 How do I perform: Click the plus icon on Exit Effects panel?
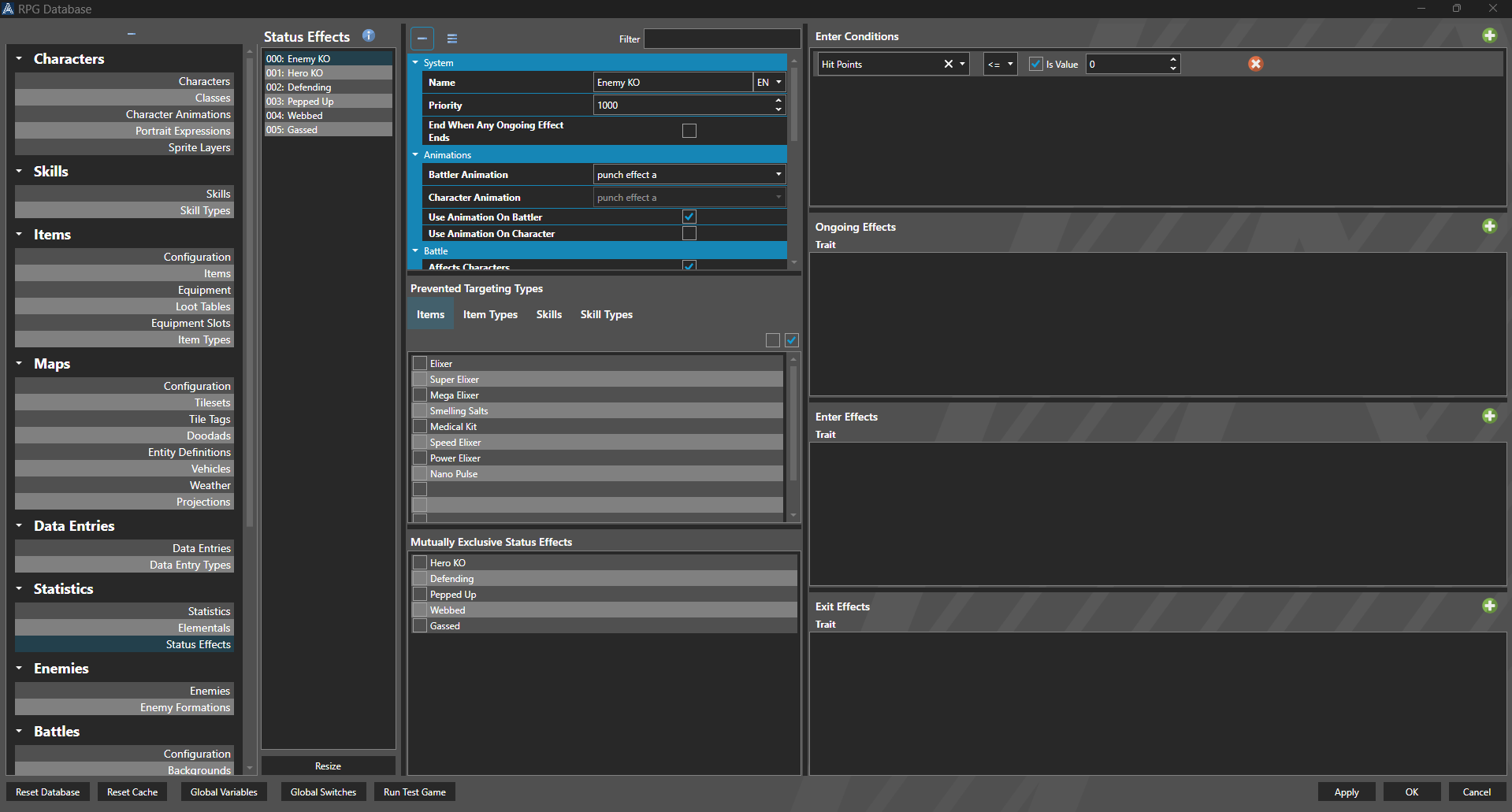tap(1489, 606)
